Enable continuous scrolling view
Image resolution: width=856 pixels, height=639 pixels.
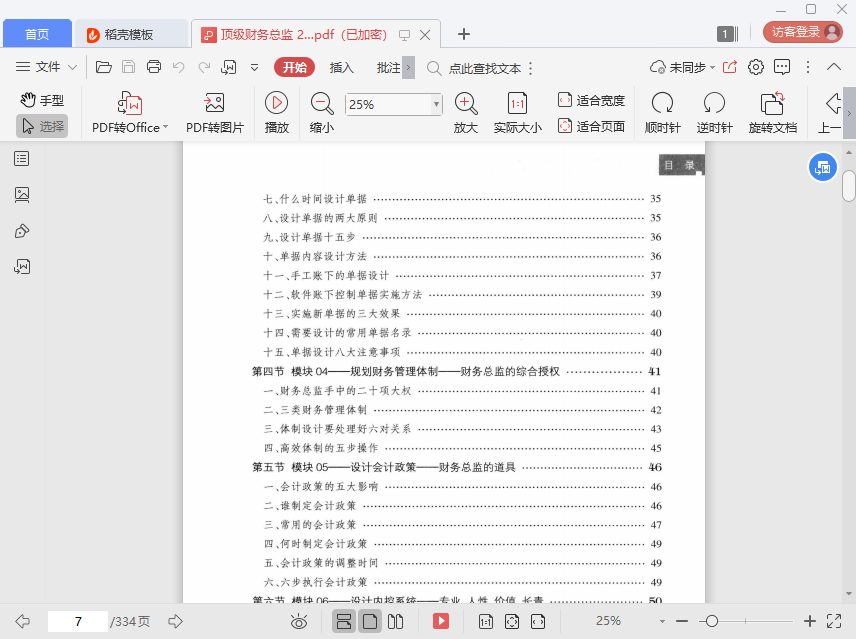click(344, 621)
